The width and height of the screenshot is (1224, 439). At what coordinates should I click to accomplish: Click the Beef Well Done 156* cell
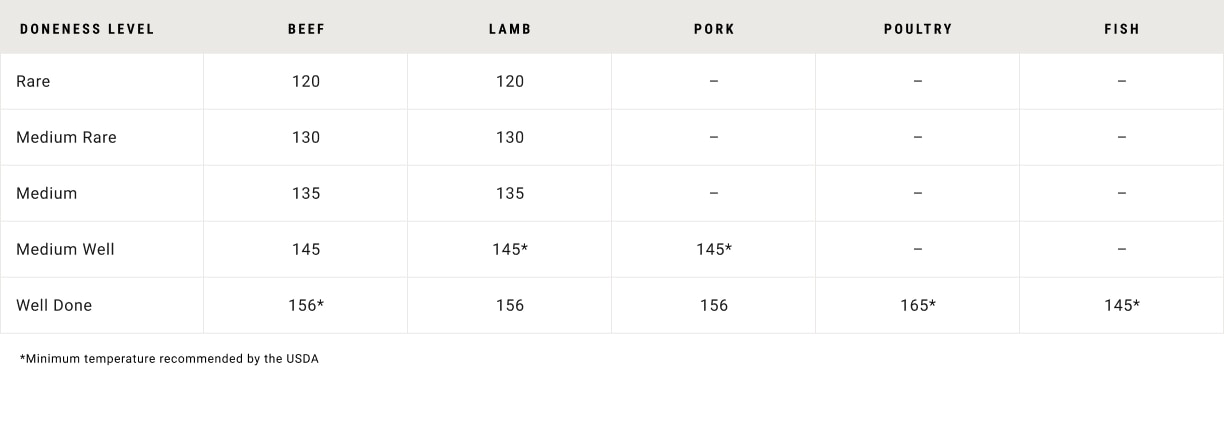(x=306, y=305)
